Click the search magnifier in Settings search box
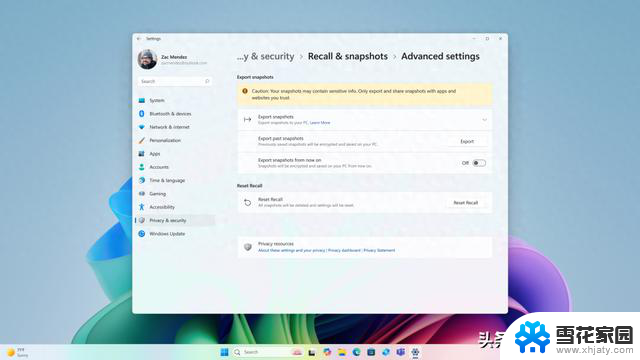Screen dimensions: 640x360 click(207, 81)
